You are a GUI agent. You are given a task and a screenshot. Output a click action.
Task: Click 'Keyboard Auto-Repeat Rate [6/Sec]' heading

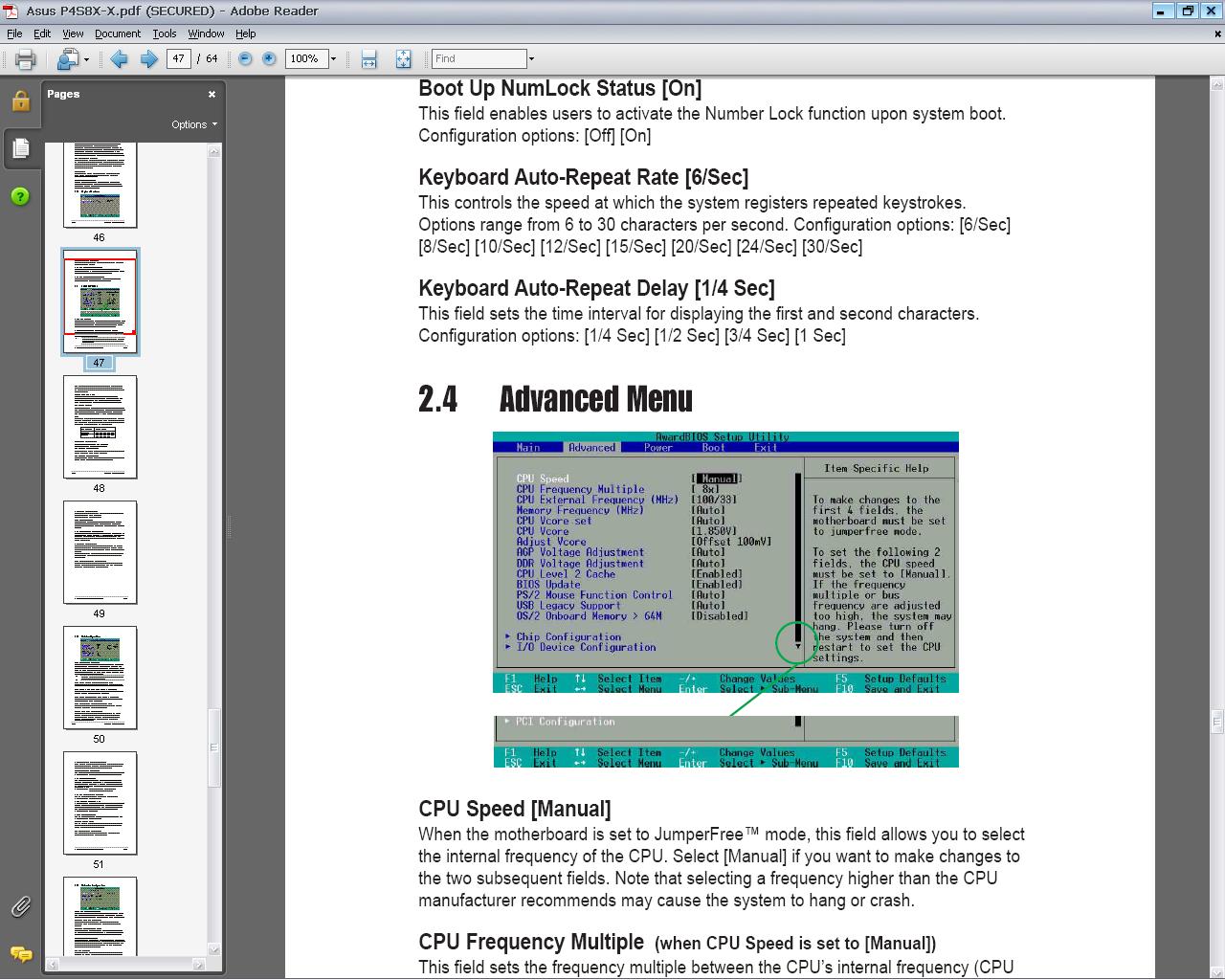pyautogui.click(x=584, y=177)
